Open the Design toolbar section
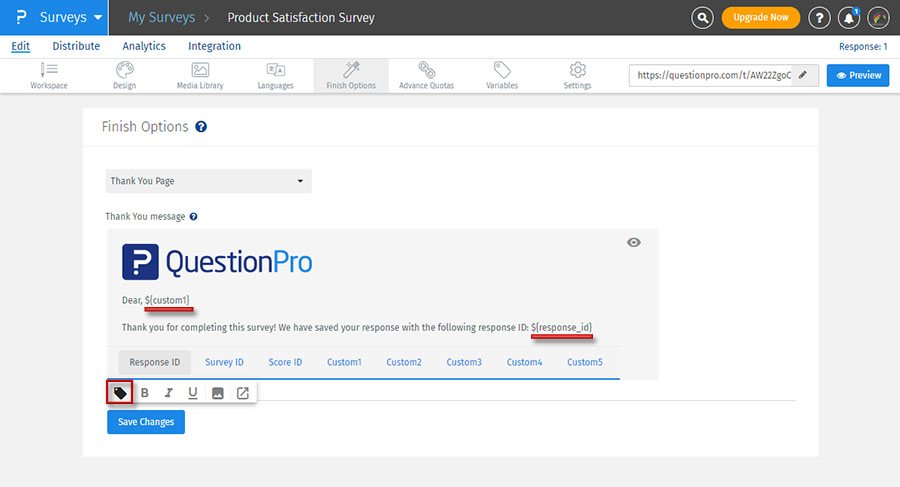900x487 pixels. click(x=124, y=75)
